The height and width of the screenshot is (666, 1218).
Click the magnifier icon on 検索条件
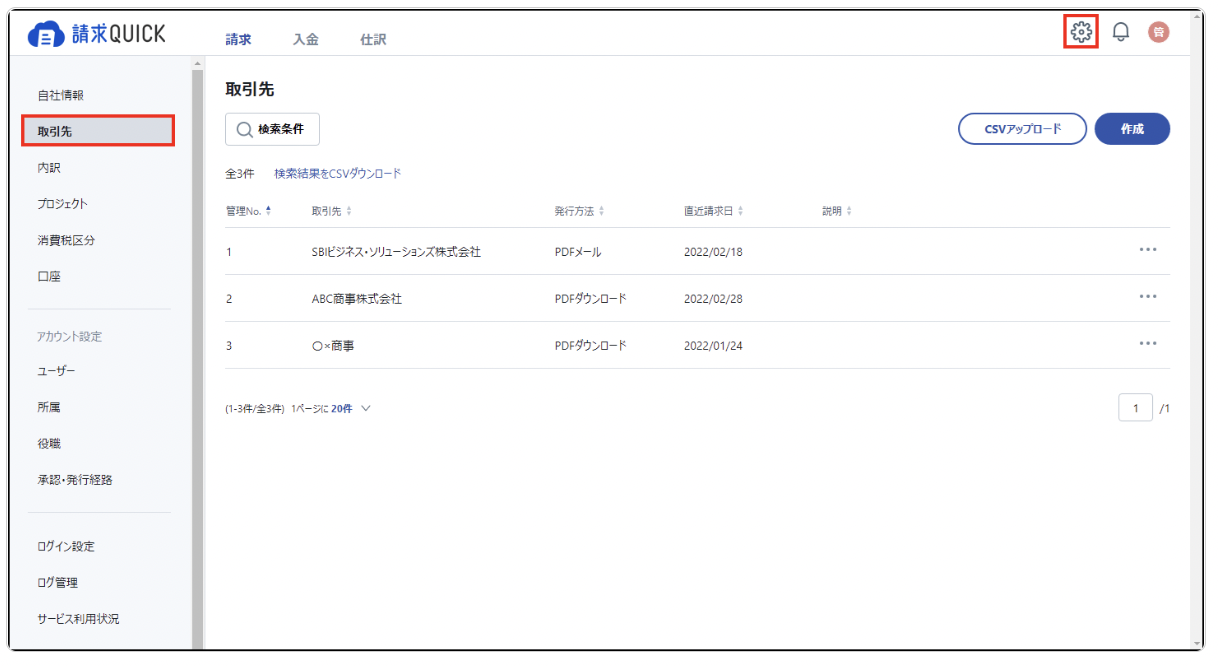click(243, 129)
